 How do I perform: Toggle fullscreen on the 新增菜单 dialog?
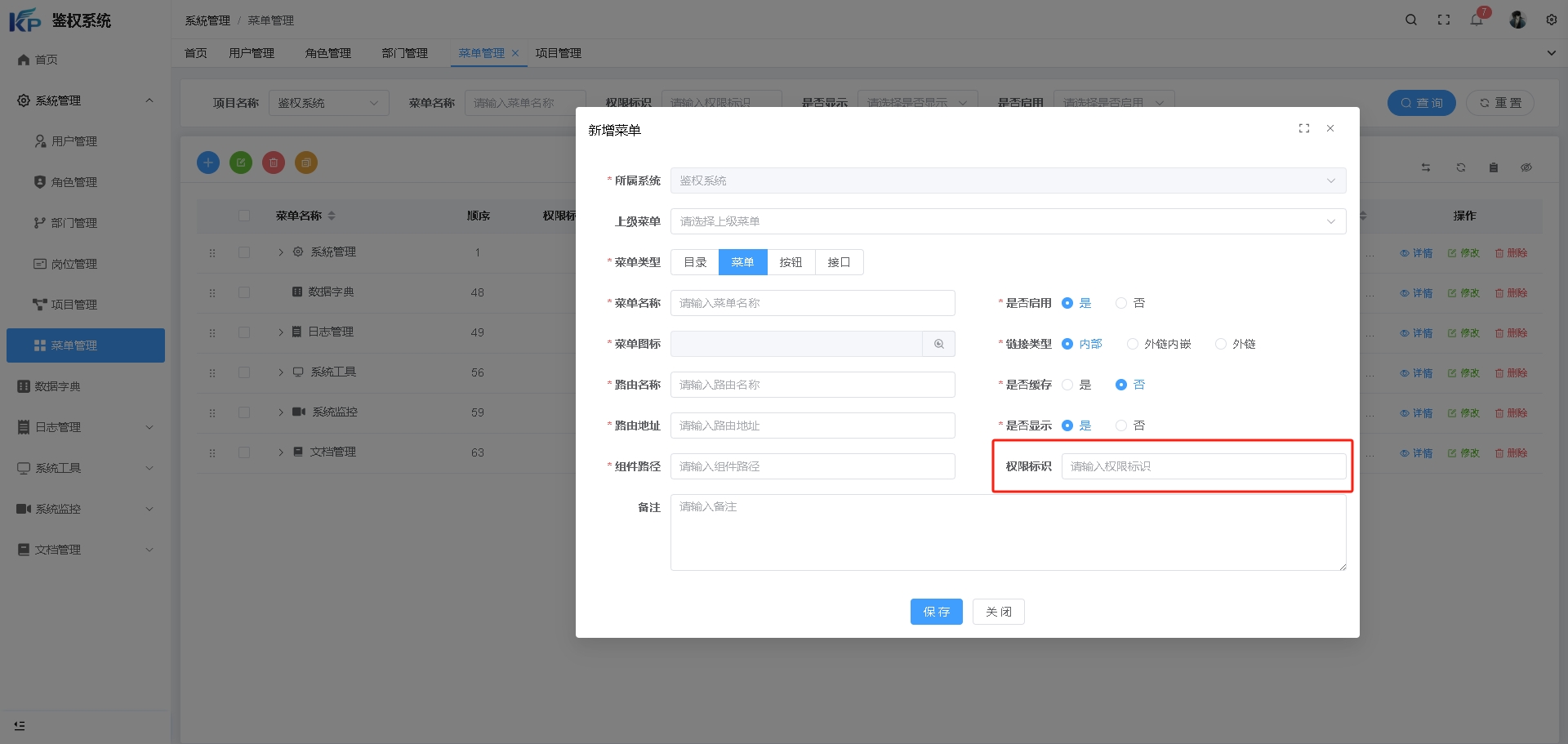click(1304, 128)
